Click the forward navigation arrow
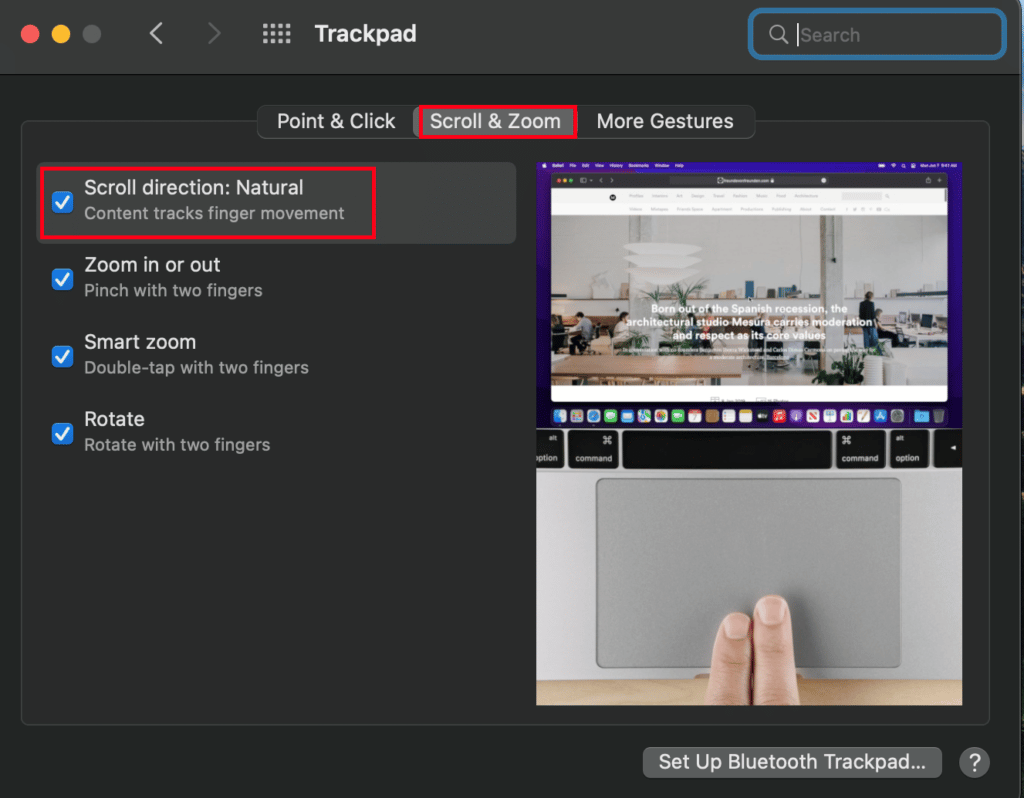1024x798 pixels. [214, 32]
